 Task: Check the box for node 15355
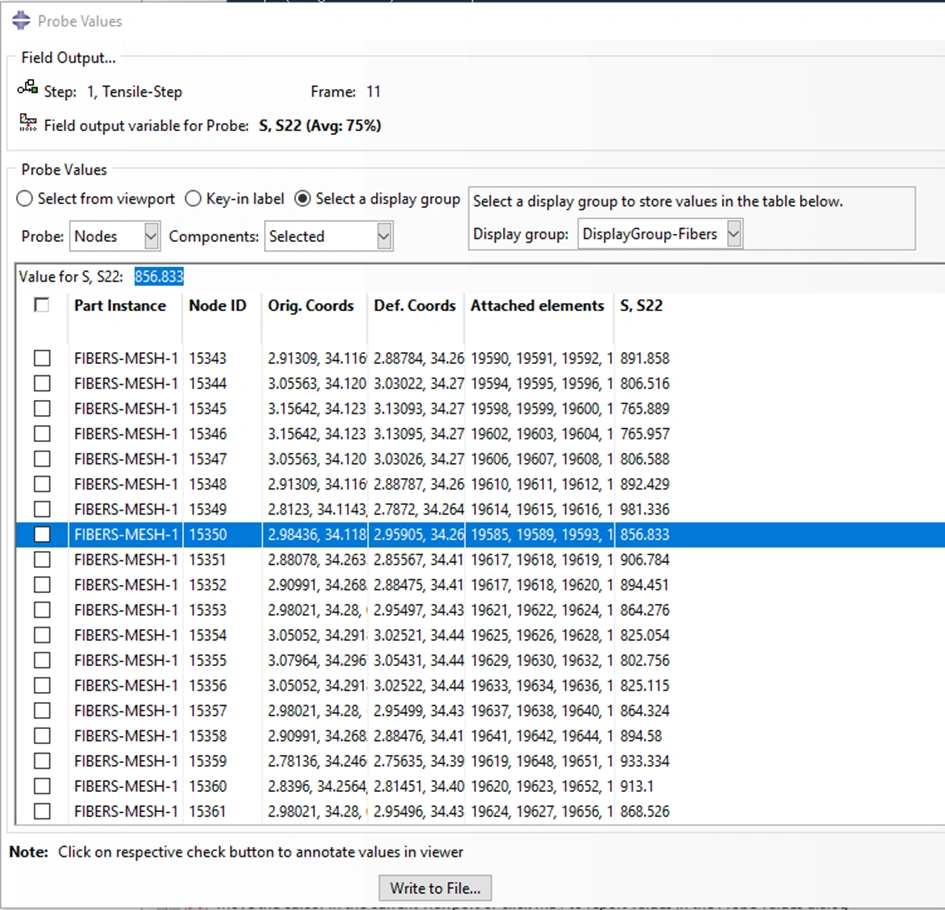pos(42,661)
